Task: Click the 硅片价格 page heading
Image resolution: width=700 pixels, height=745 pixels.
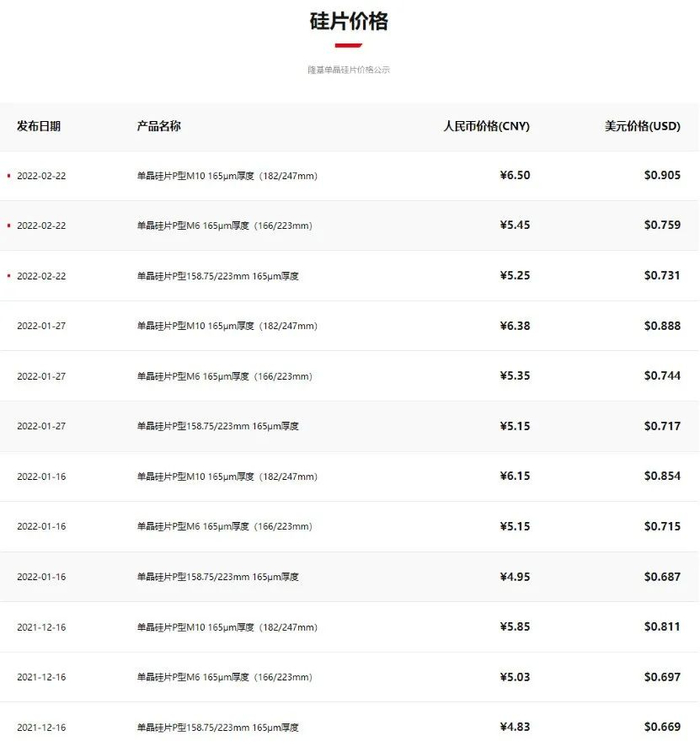Action: point(349,21)
